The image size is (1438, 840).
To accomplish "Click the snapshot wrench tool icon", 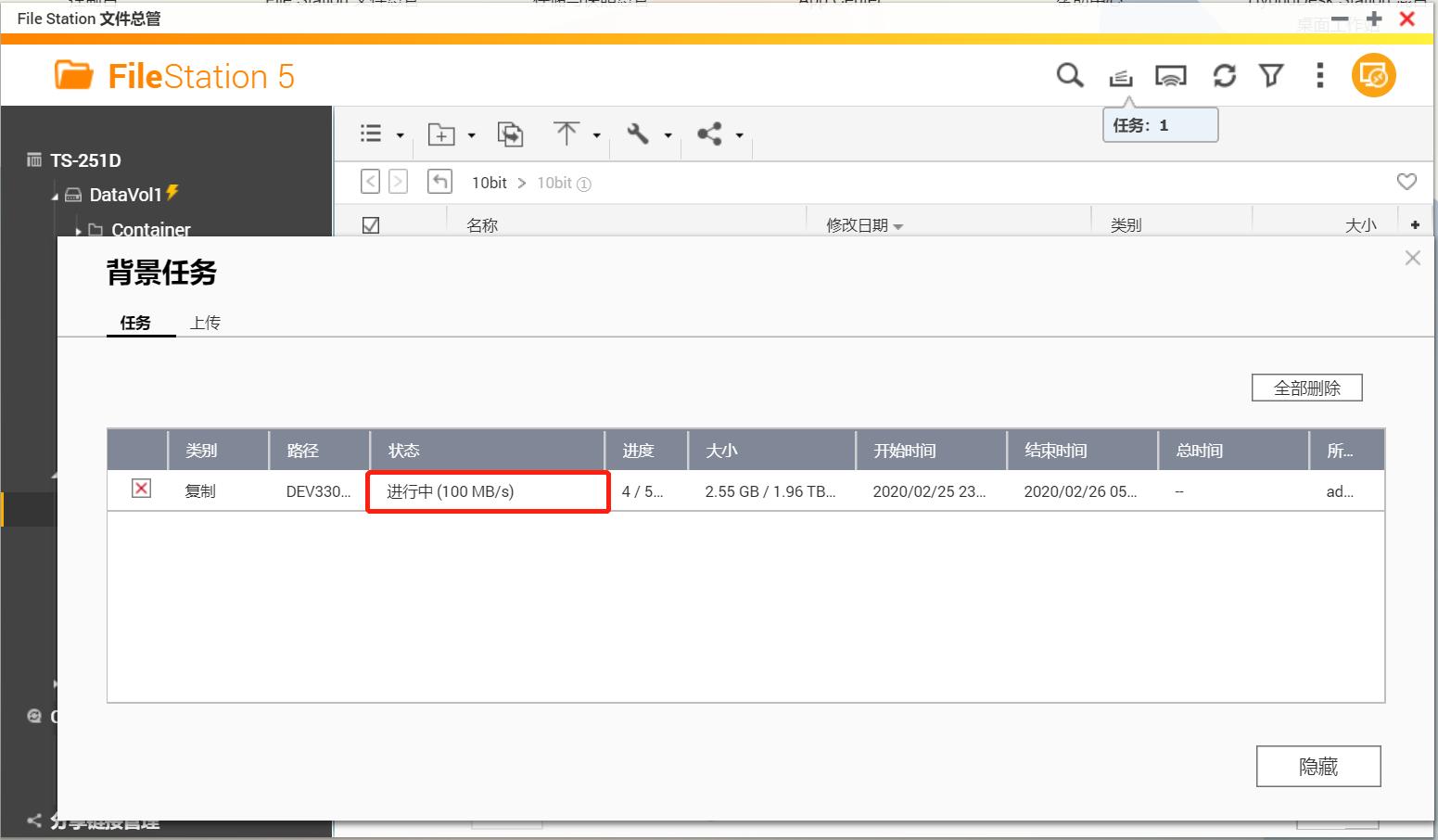I will 638,134.
